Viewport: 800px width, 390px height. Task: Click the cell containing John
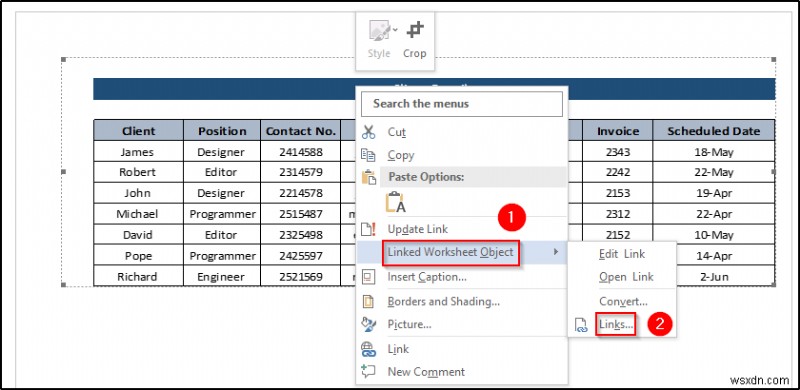138,193
